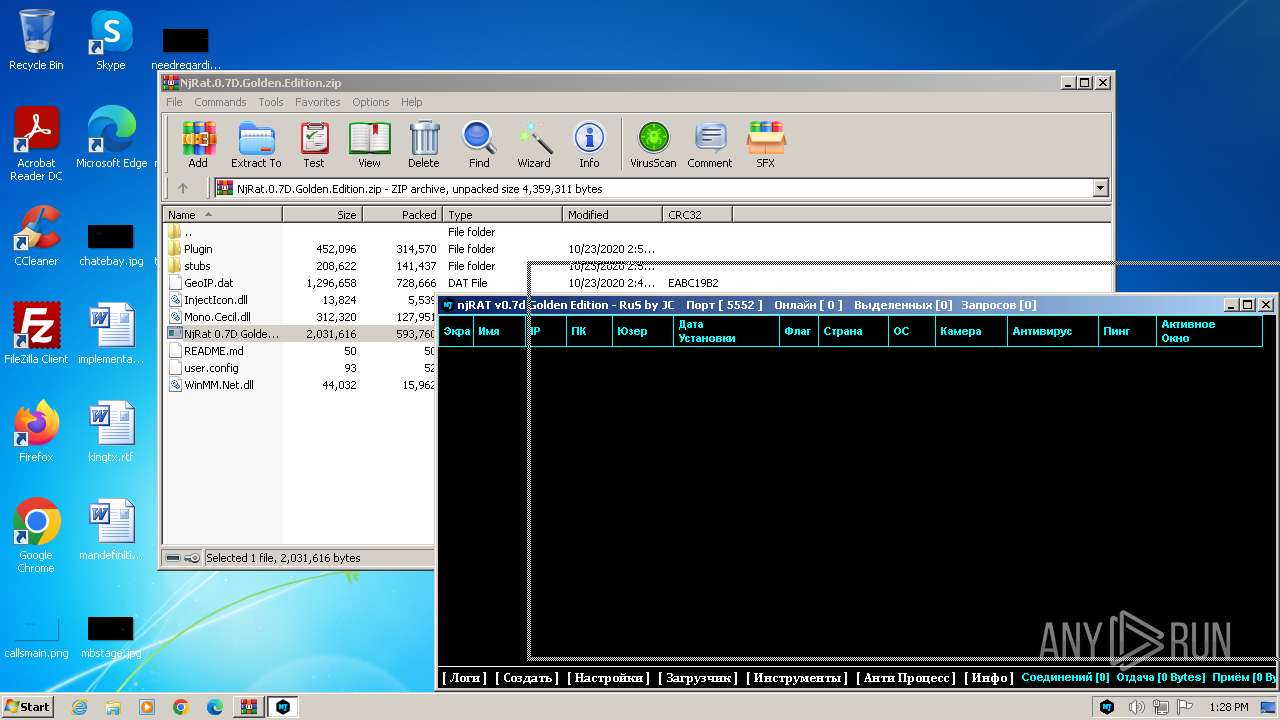The image size is (1280, 720).
Task: Click the Пинг column header
Action: (x=1127, y=331)
